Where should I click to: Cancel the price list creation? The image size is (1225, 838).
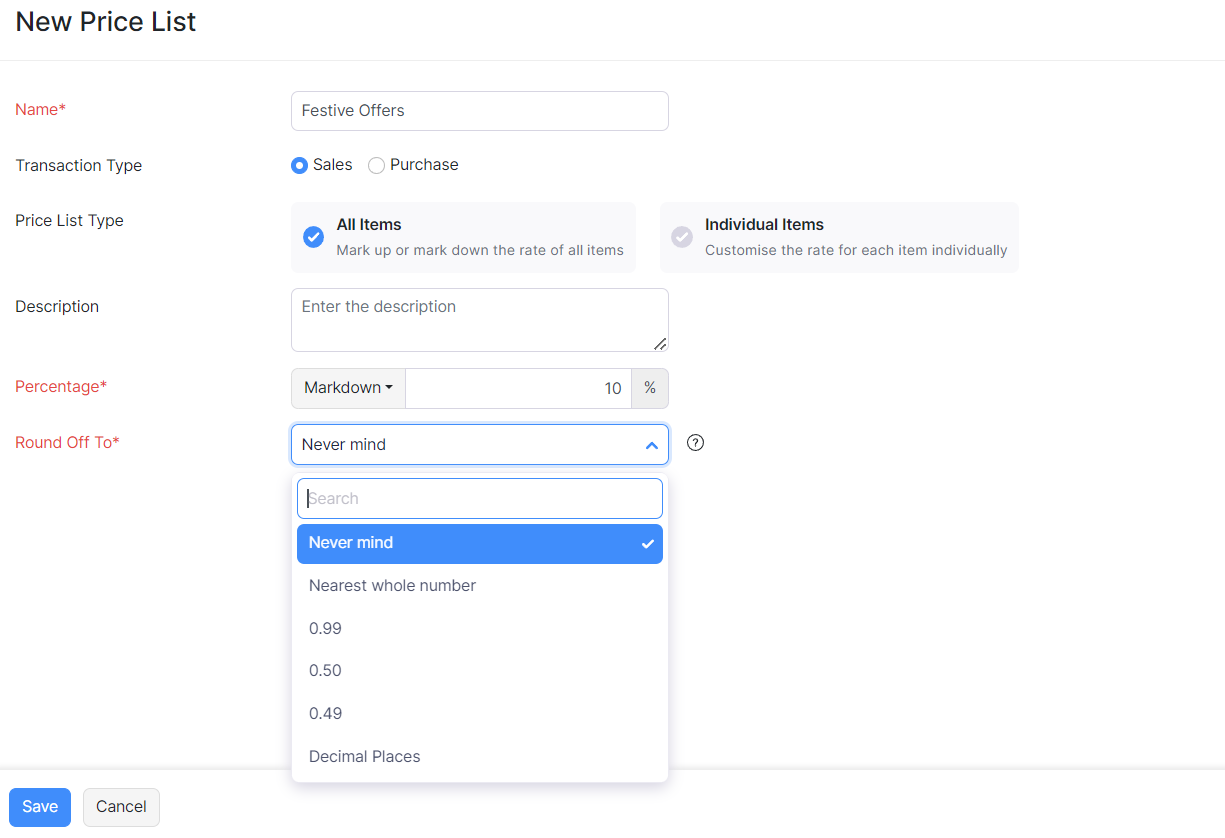(121, 807)
